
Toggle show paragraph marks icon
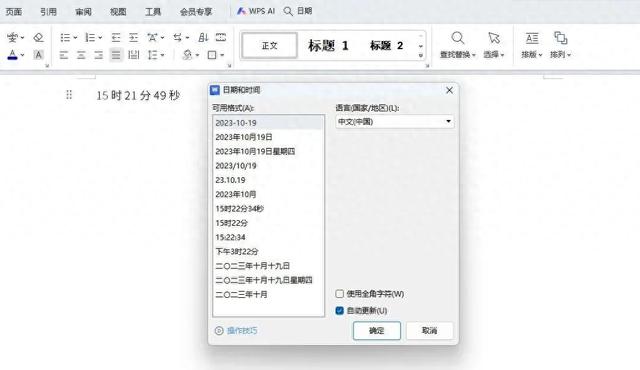pyautogui.click(x=221, y=38)
